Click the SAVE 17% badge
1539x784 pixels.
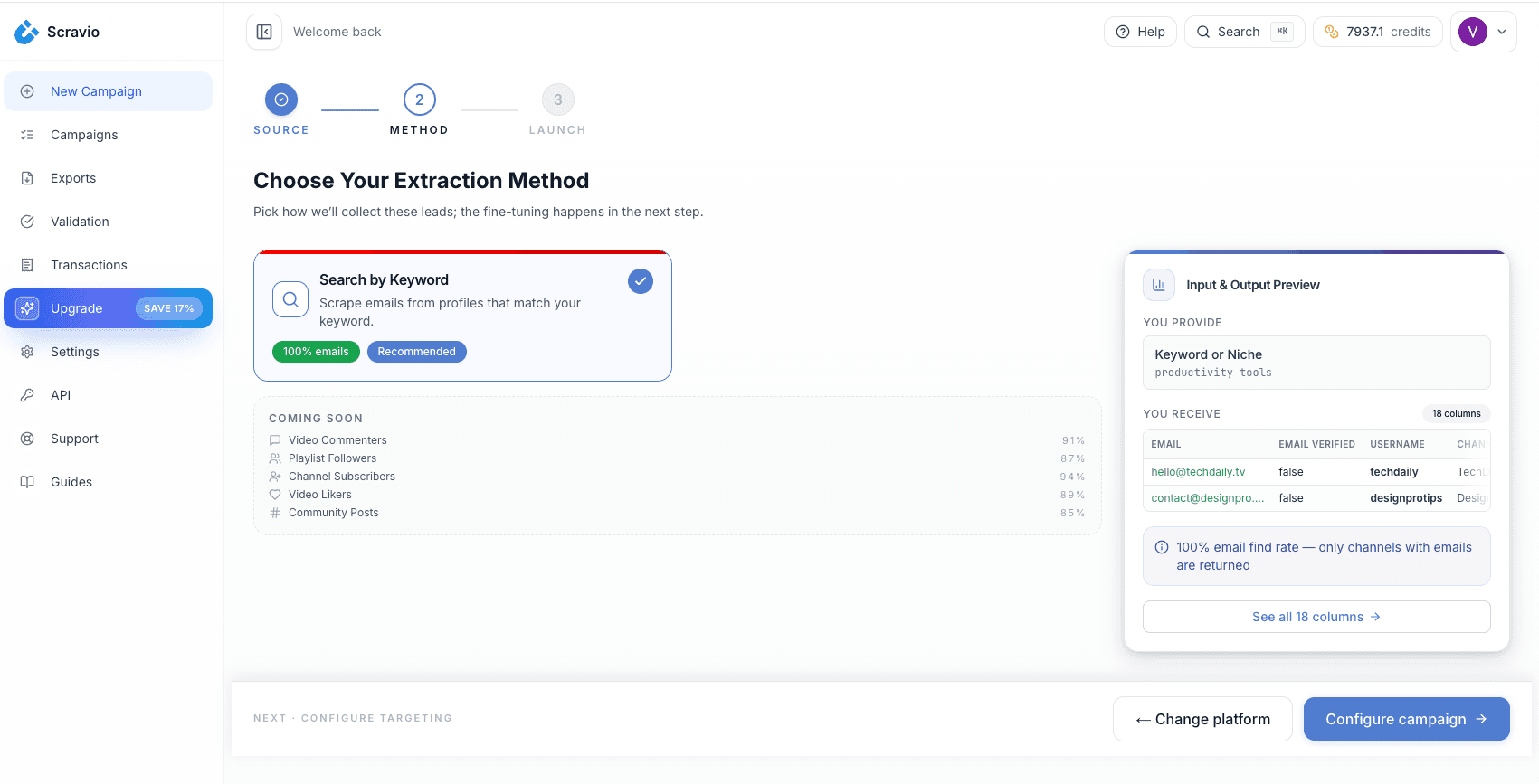[169, 308]
